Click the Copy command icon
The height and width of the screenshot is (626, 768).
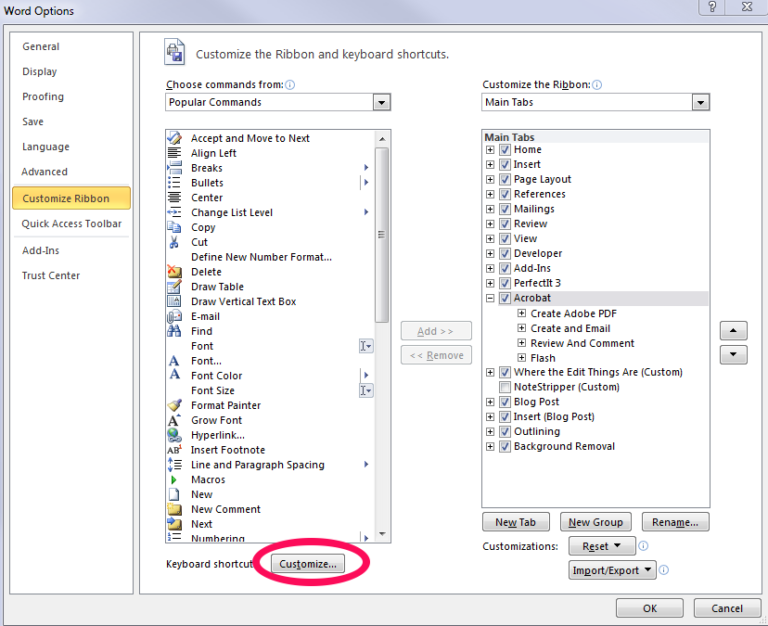coord(174,227)
